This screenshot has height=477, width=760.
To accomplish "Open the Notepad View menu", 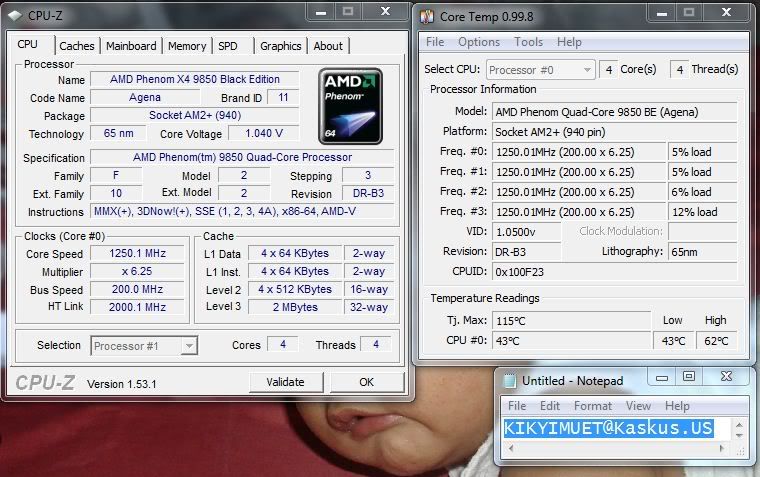I will (x=638, y=406).
